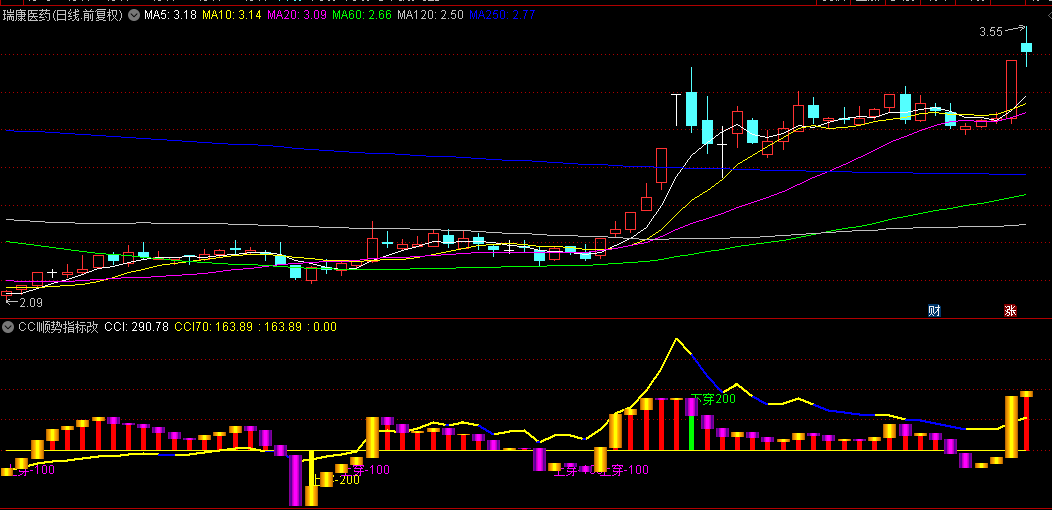Click the CCI: 290.78 value
This screenshot has width=1052, height=510.
[x=136, y=327]
